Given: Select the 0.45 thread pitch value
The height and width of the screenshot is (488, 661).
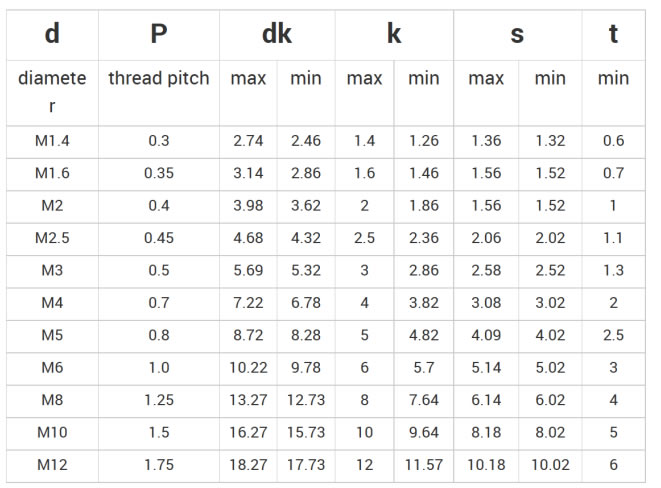Looking at the screenshot, I should [159, 238].
